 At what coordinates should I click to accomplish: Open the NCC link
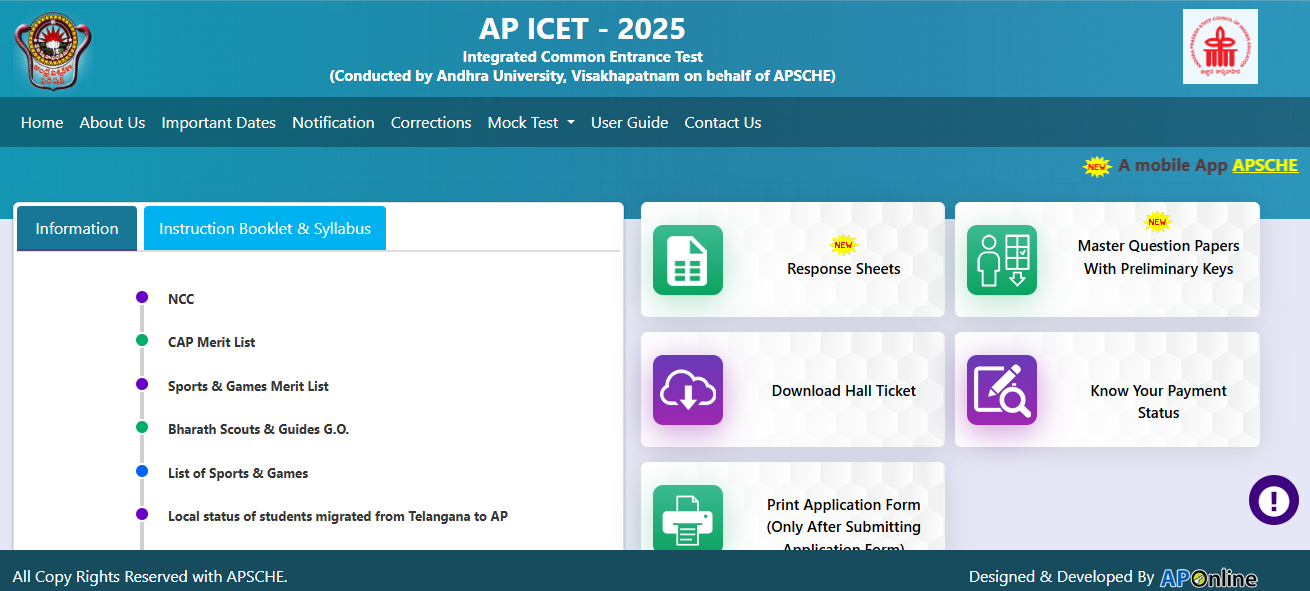tap(181, 298)
